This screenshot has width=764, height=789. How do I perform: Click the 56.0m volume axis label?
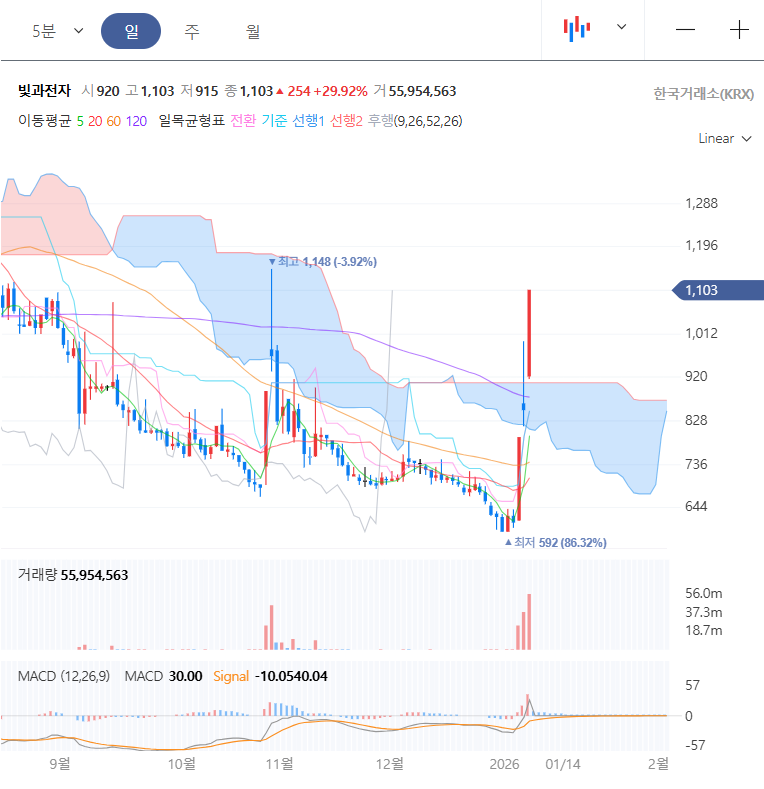click(704, 593)
